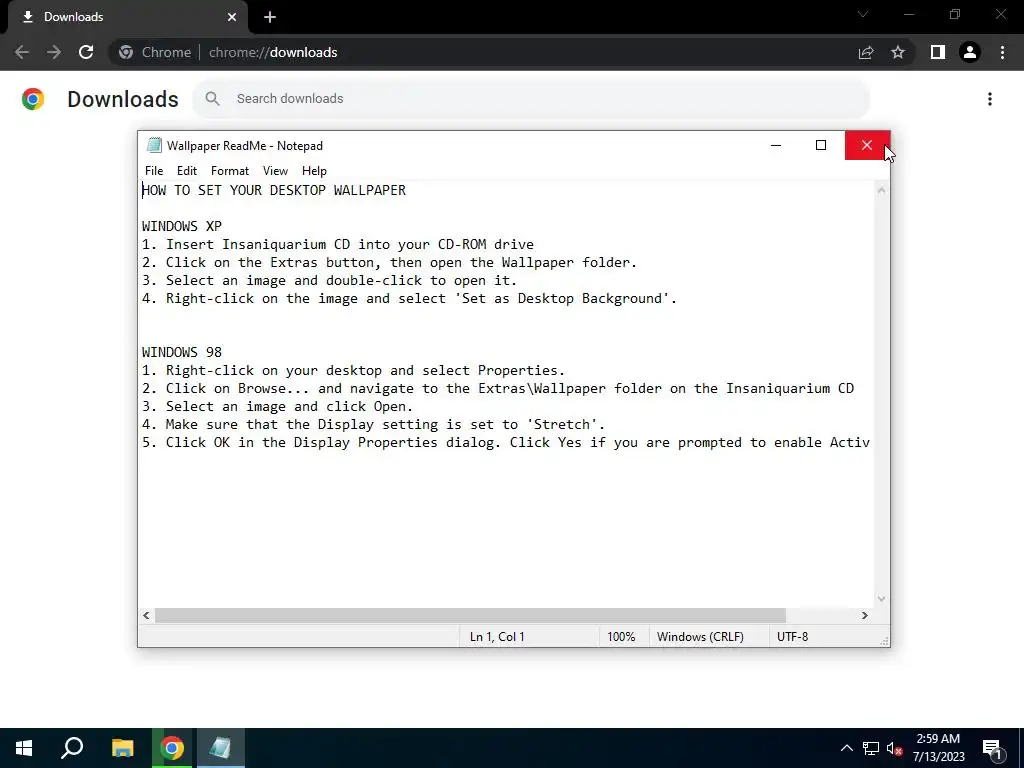Open the notification center icon
The height and width of the screenshot is (768, 1024).
pos(993,748)
